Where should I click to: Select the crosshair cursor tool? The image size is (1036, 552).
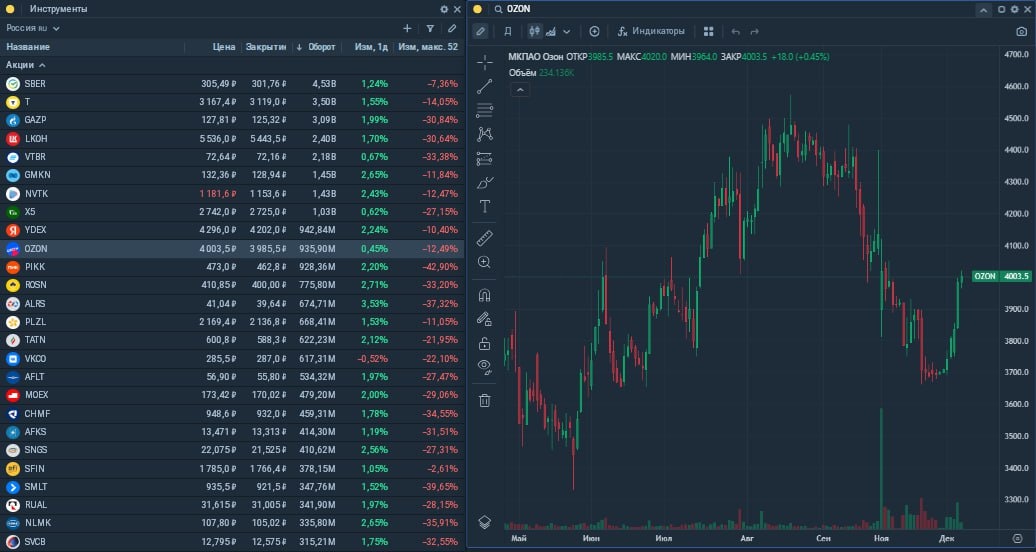pos(484,62)
